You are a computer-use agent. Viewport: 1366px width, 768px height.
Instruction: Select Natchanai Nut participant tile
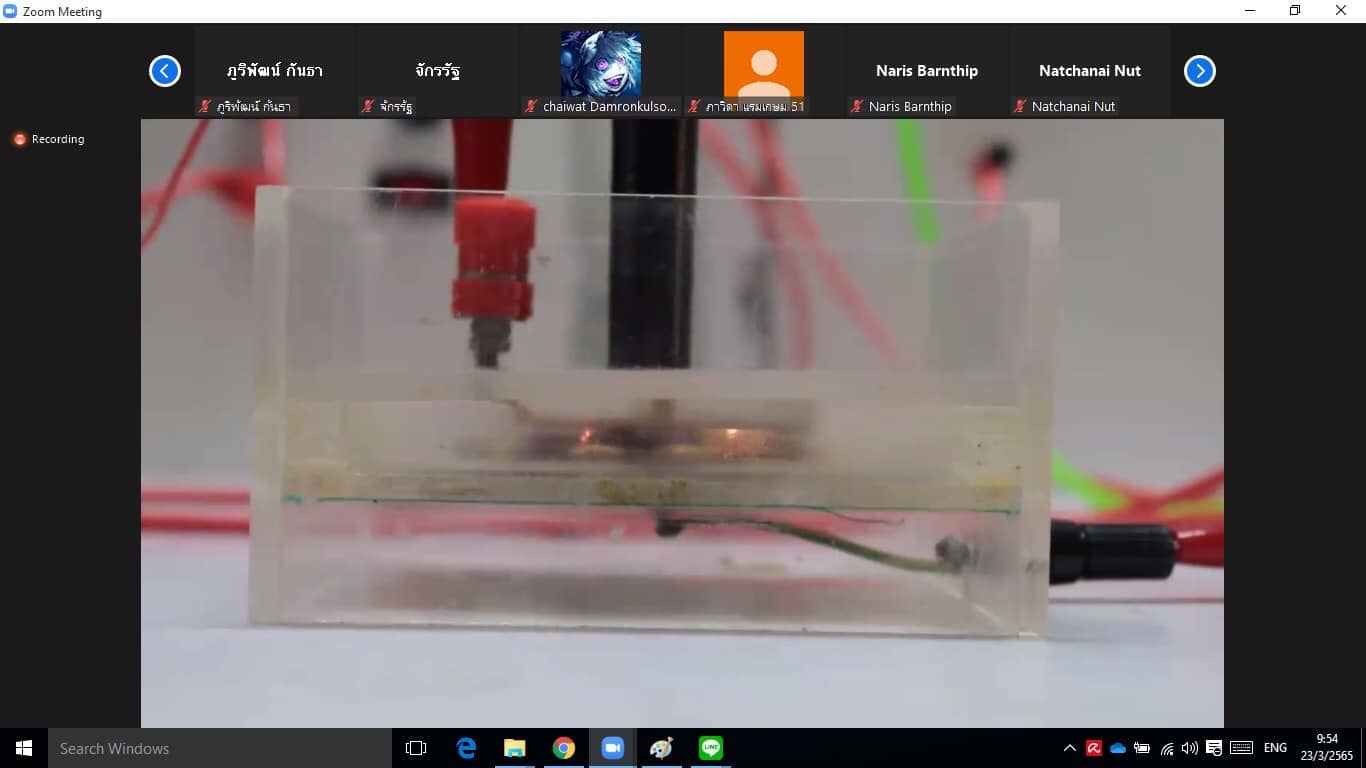click(1090, 72)
